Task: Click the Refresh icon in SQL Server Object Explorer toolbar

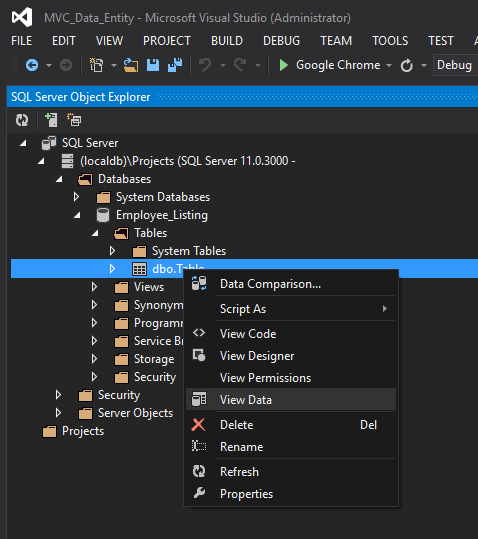Action: [22, 120]
